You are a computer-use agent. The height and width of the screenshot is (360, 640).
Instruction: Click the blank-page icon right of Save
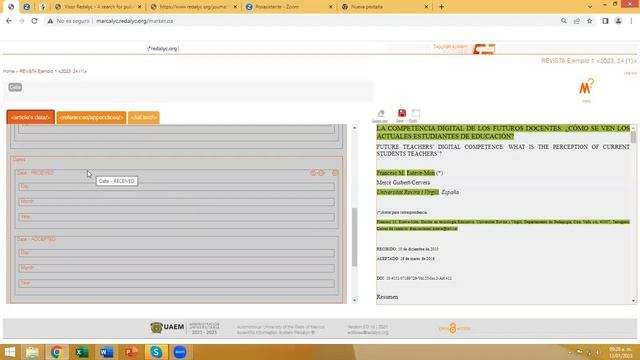point(416,113)
